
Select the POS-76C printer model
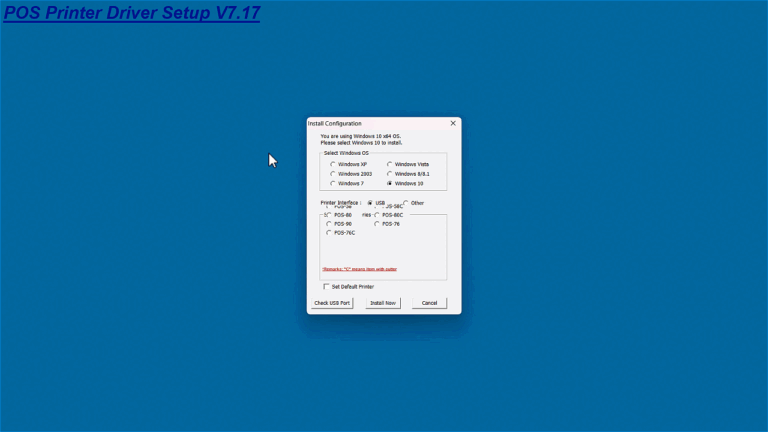click(x=328, y=233)
